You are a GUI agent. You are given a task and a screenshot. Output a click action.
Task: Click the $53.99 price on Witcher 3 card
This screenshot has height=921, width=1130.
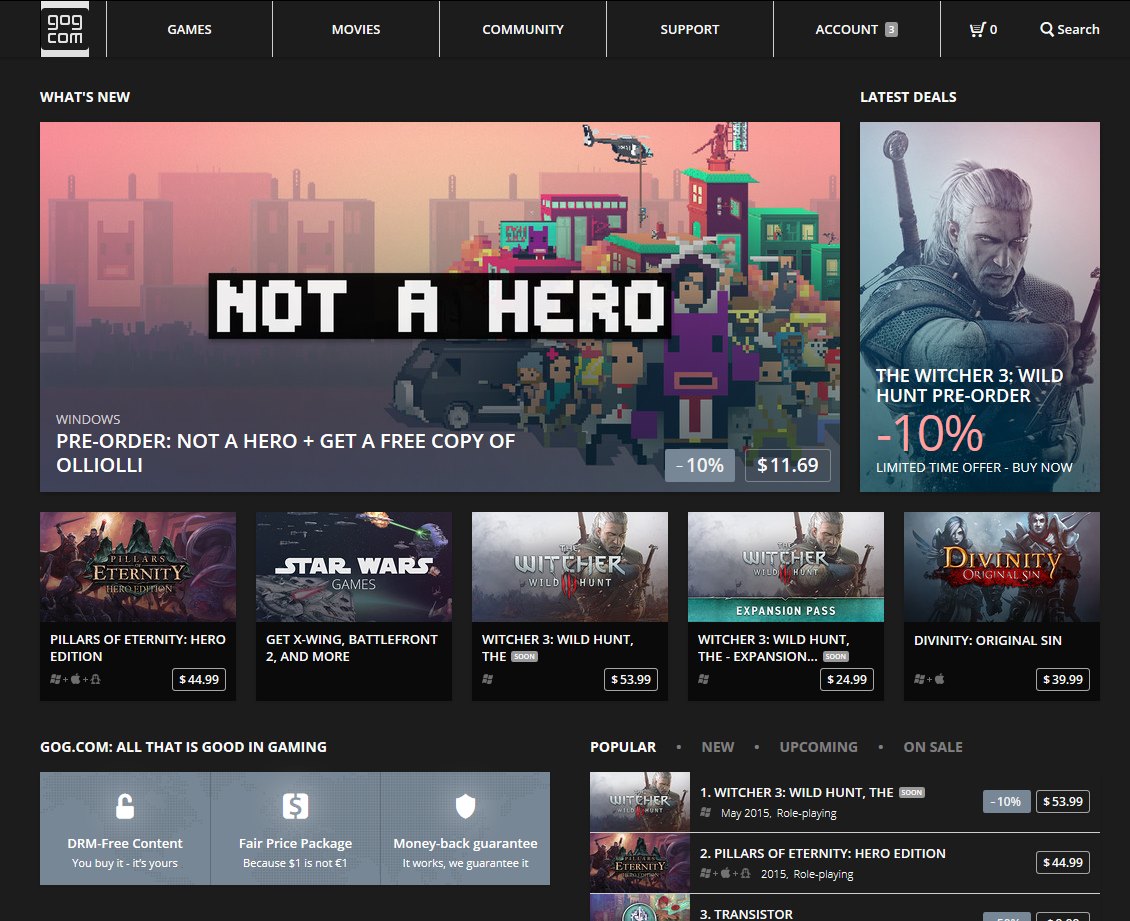[631, 680]
